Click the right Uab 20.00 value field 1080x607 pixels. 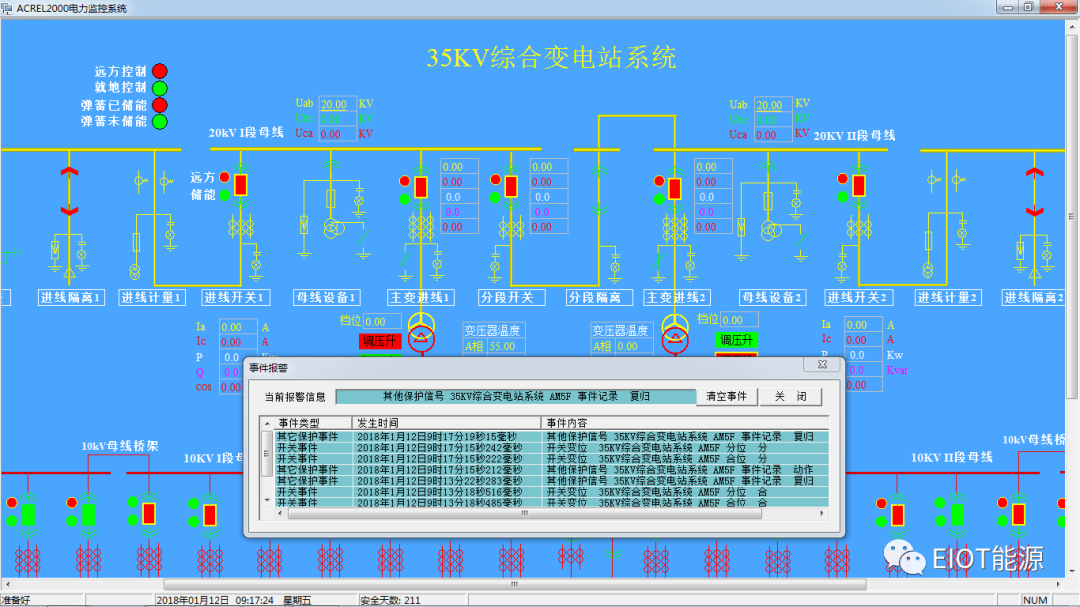pos(773,105)
